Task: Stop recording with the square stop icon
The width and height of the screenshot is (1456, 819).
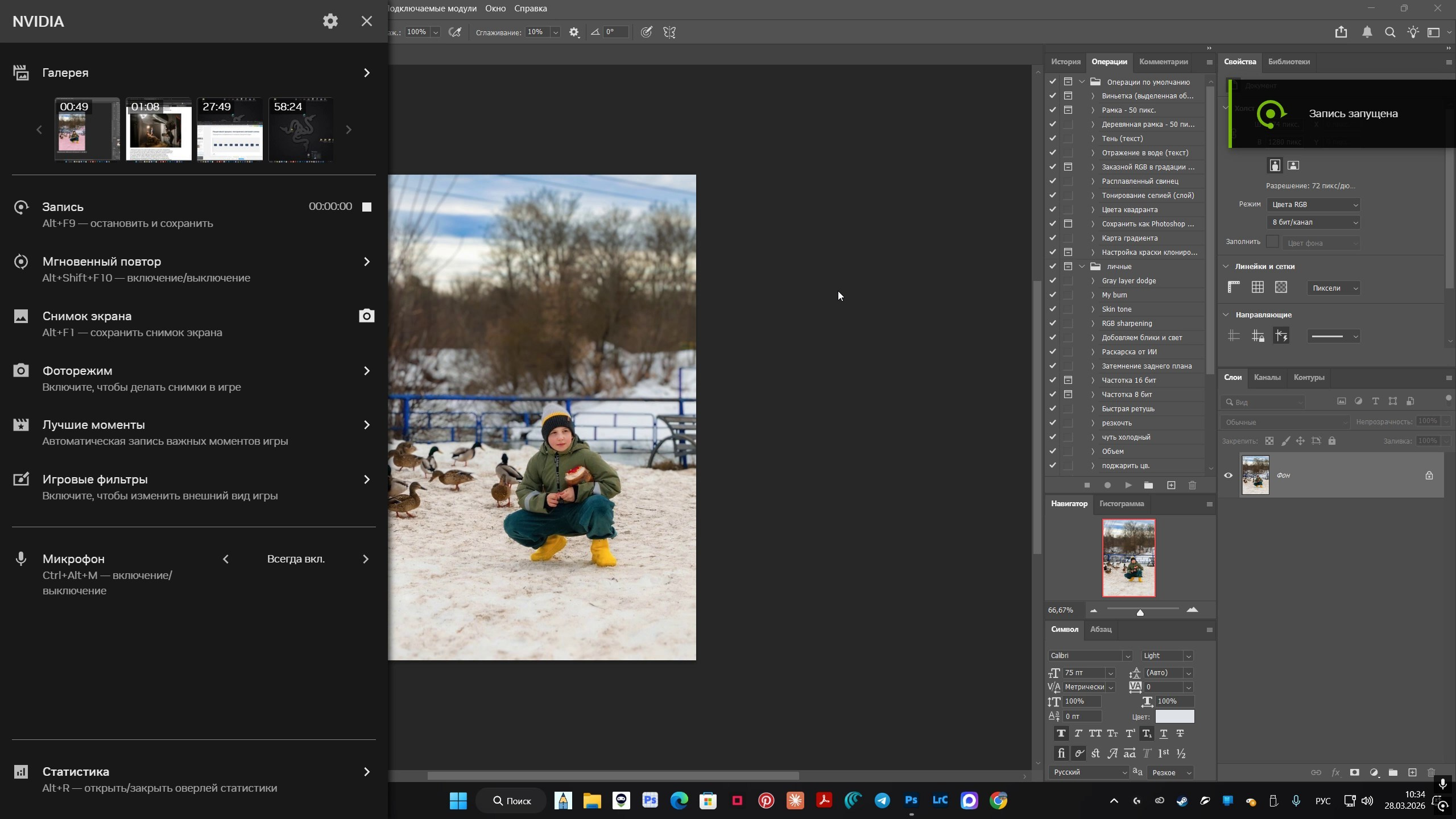Action: click(367, 207)
